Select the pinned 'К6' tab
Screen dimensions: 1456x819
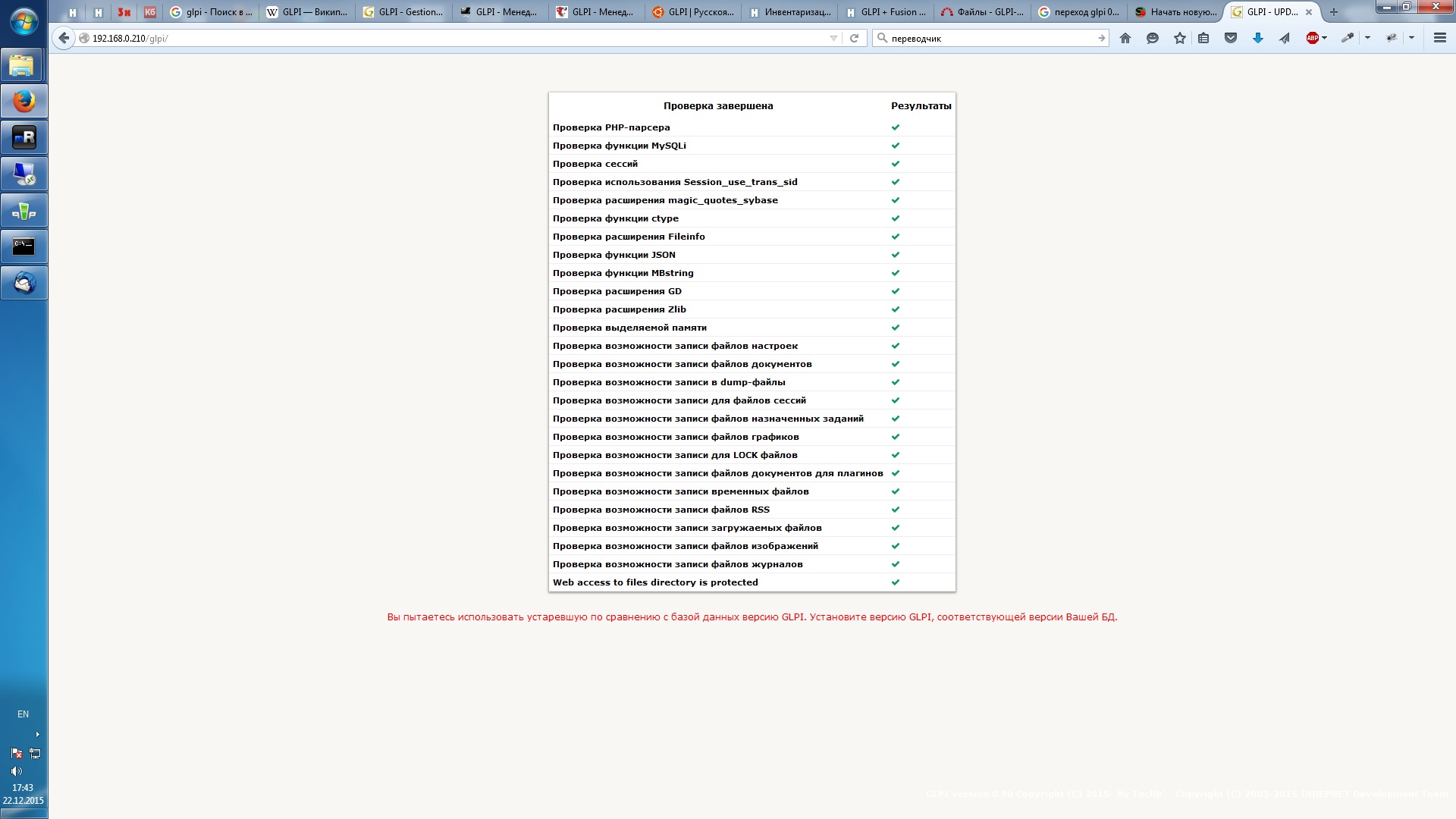(x=150, y=12)
